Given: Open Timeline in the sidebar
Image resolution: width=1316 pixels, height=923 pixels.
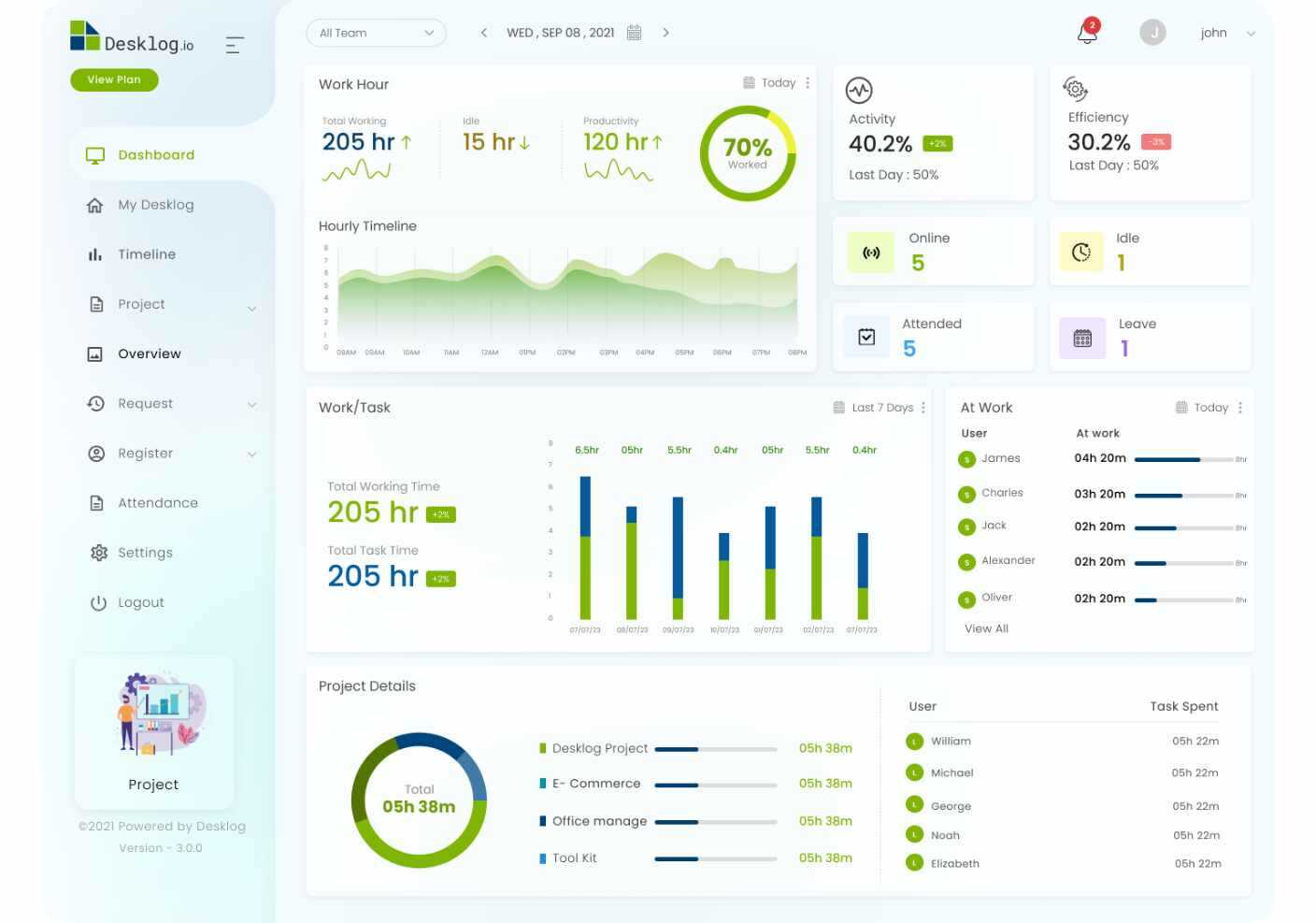Looking at the screenshot, I should click(147, 254).
